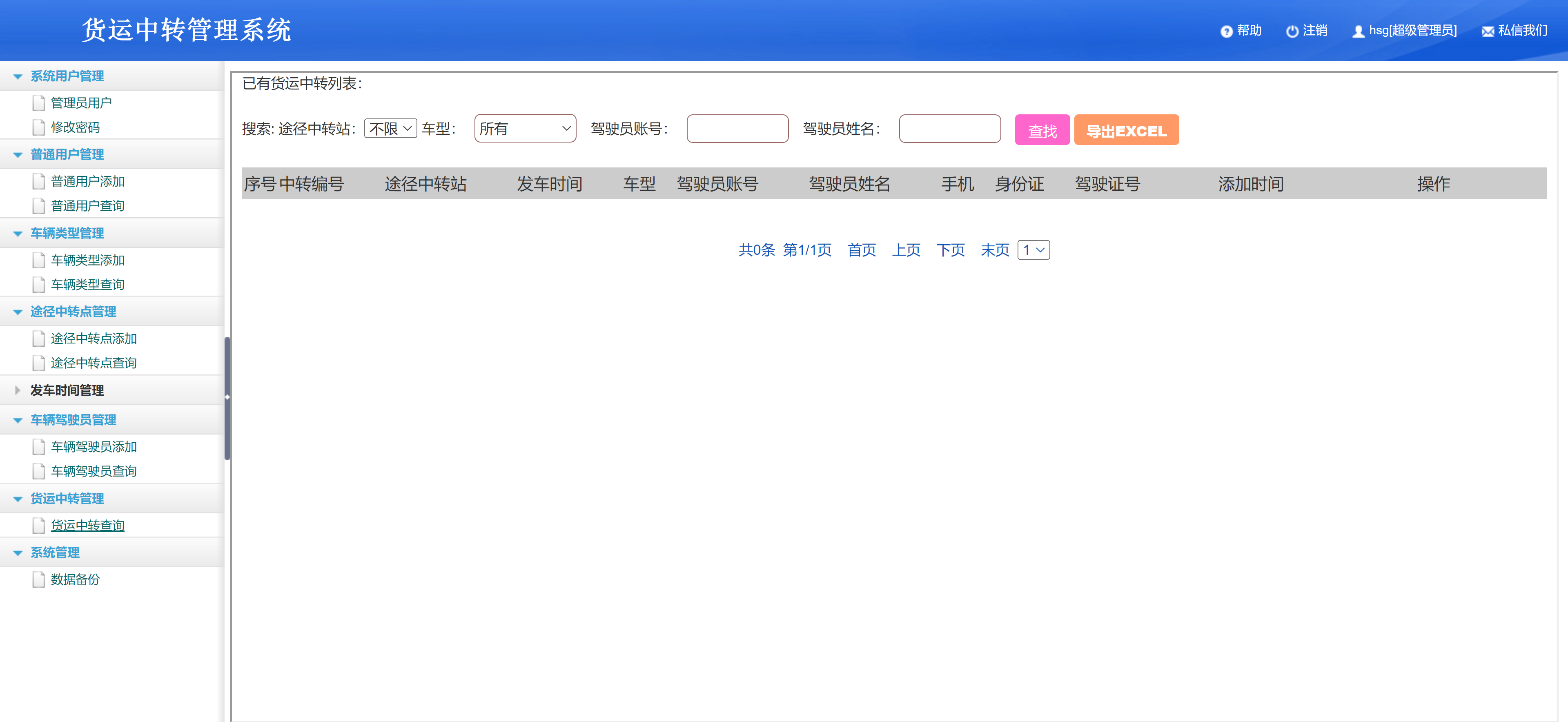
Task: Click the 驾驶证号 column header
Action: click(1107, 184)
